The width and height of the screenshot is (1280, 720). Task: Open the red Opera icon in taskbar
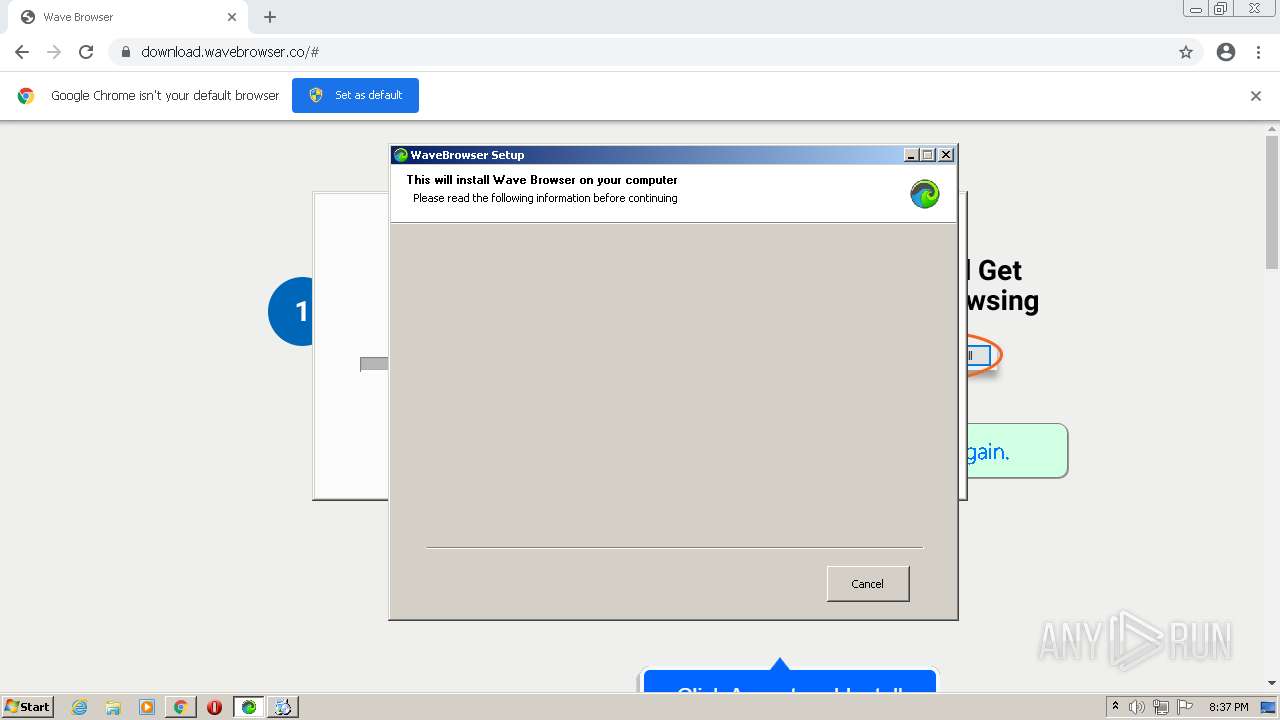point(214,707)
